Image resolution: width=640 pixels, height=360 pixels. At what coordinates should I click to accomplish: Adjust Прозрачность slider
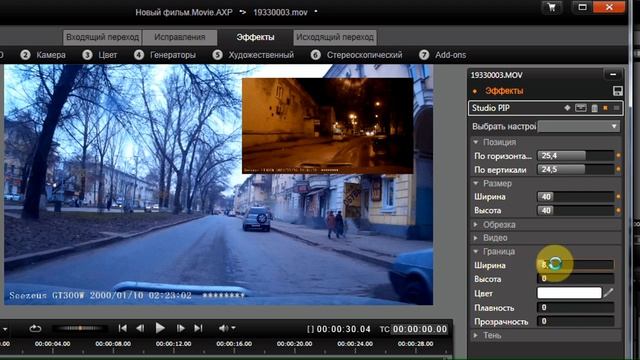tap(576, 321)
